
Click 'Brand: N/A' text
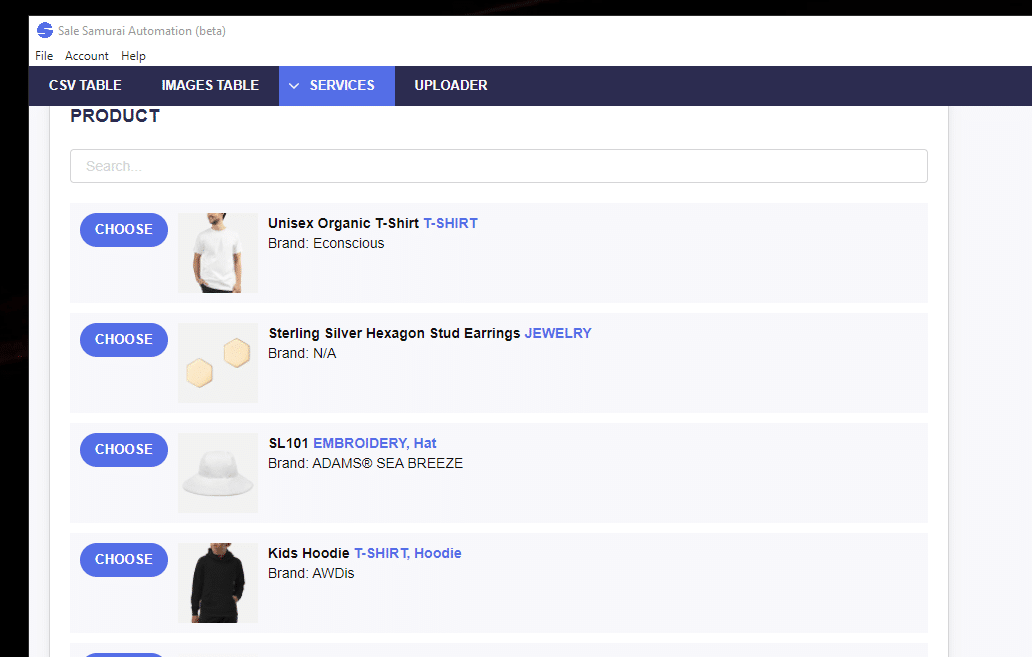[x=302, y=353]
